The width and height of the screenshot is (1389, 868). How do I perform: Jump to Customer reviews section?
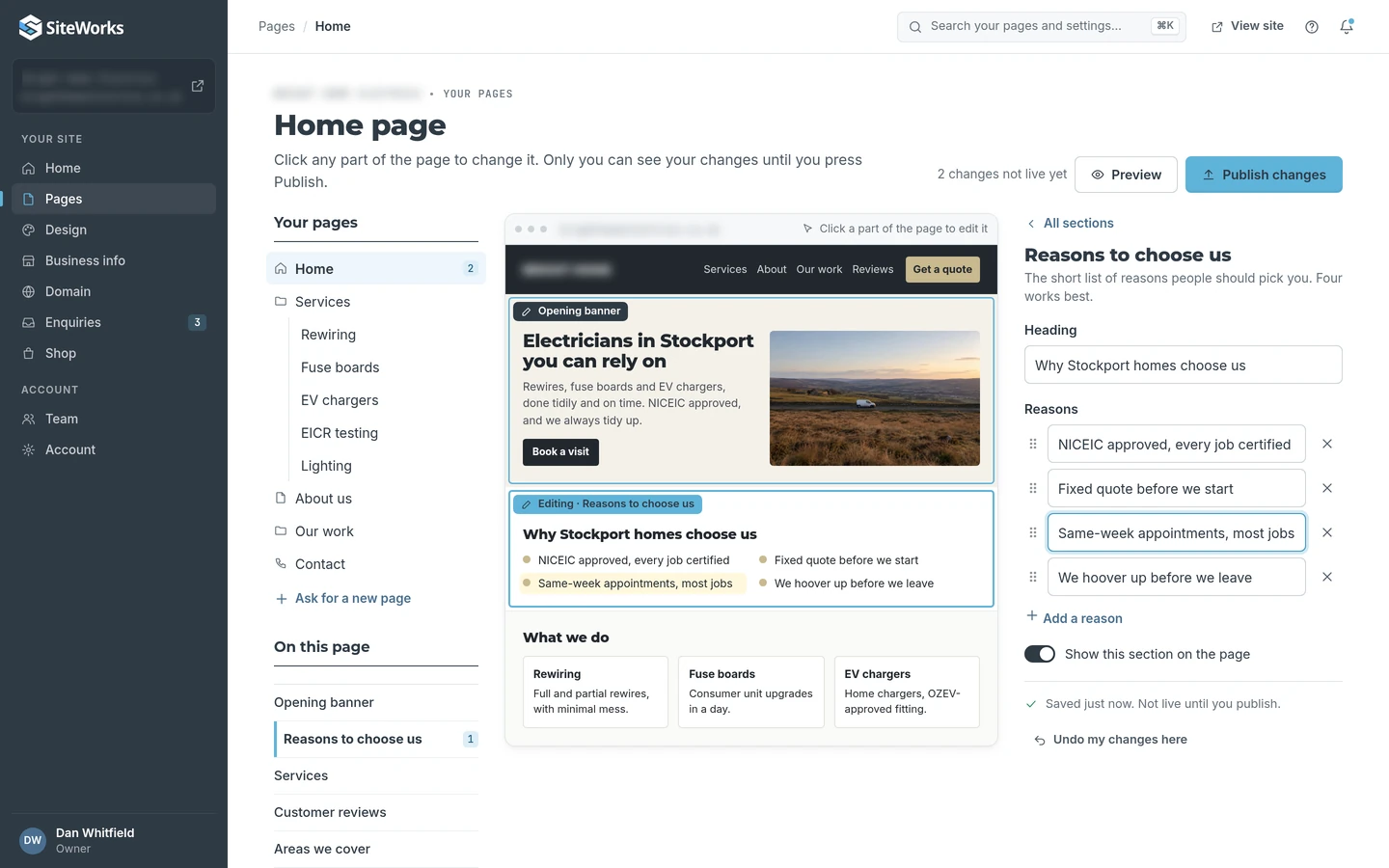pyautogui.click(x=376, y=812)
